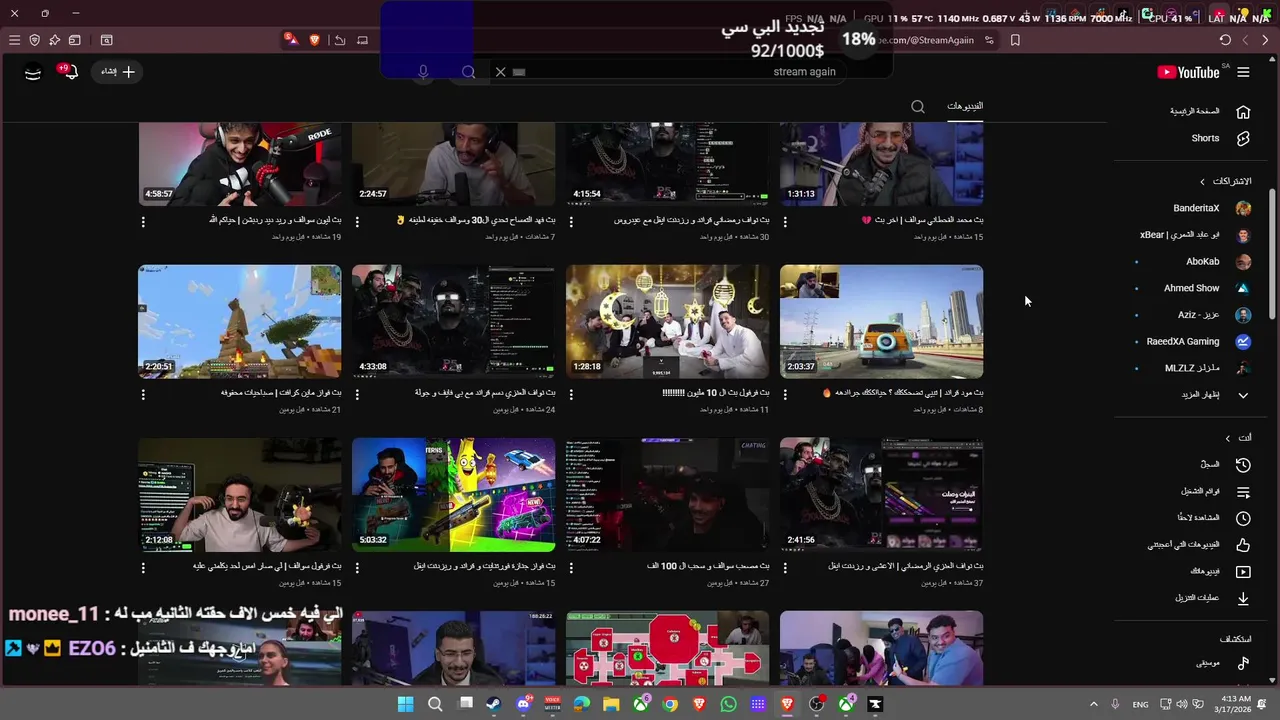The height and width of the screenshot is (720, 1280).
Task: Select the channel Videos tab
Action: point(965,106)
